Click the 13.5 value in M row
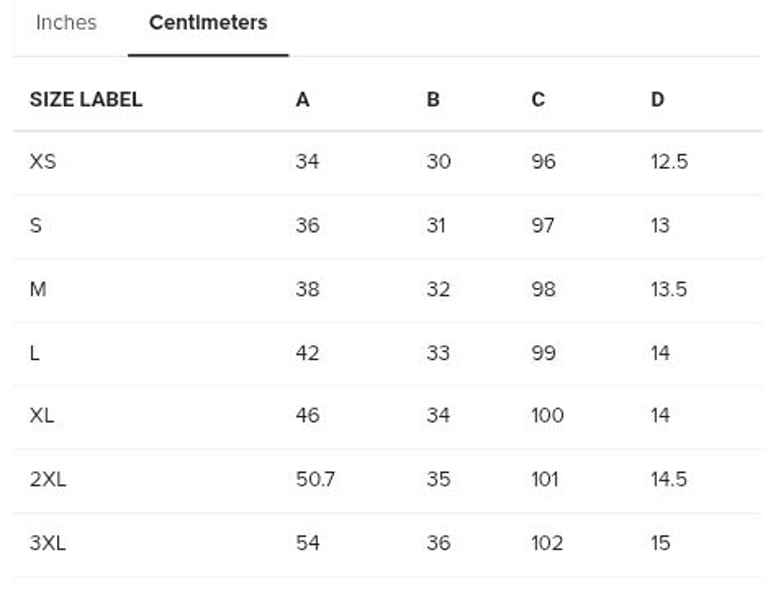Image resolution: width=768 pixels, height=591 pixels. click(x=668, y=289)
